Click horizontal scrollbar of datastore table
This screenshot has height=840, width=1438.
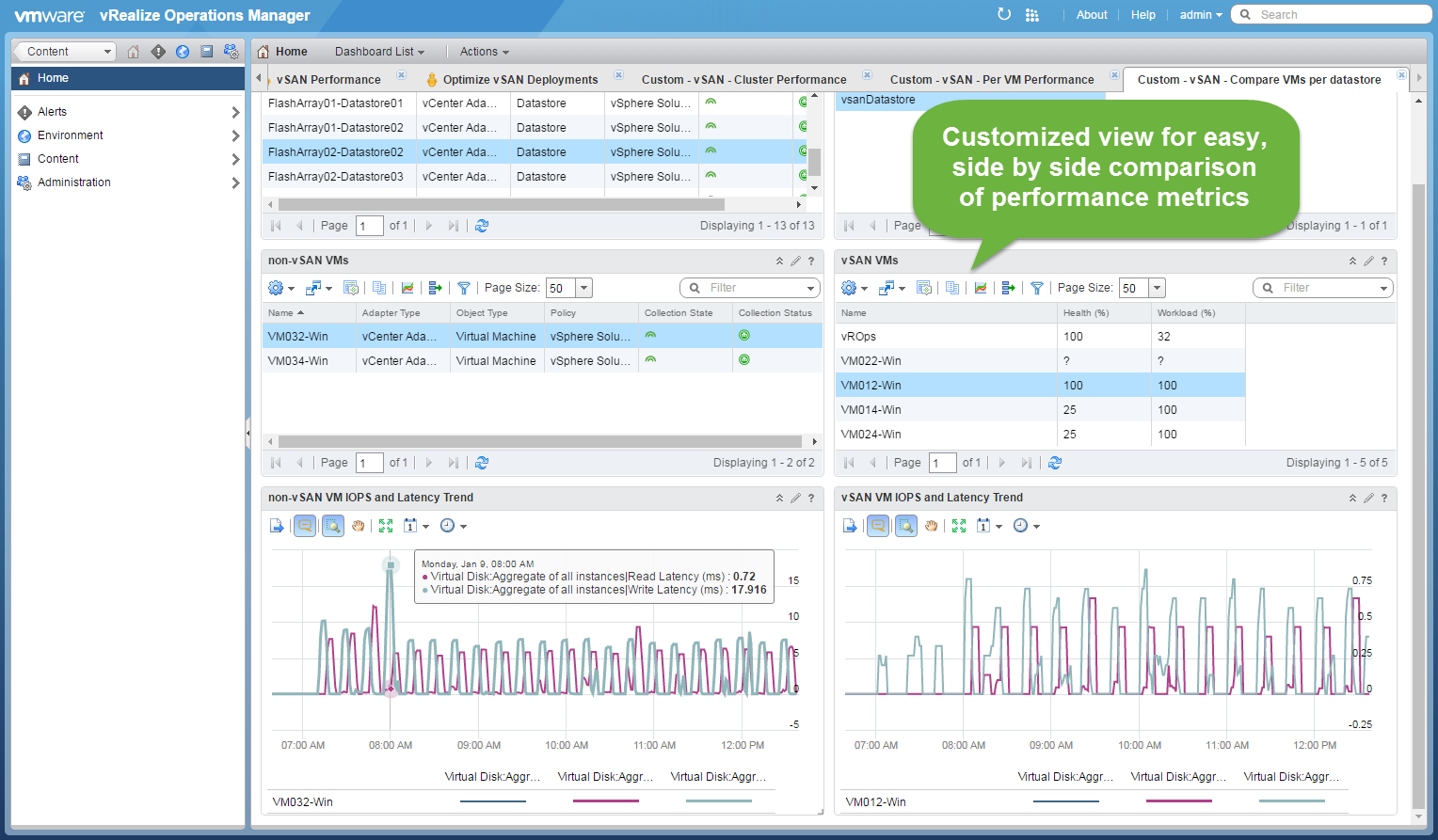pyautogui.click(x=502, y=204)
